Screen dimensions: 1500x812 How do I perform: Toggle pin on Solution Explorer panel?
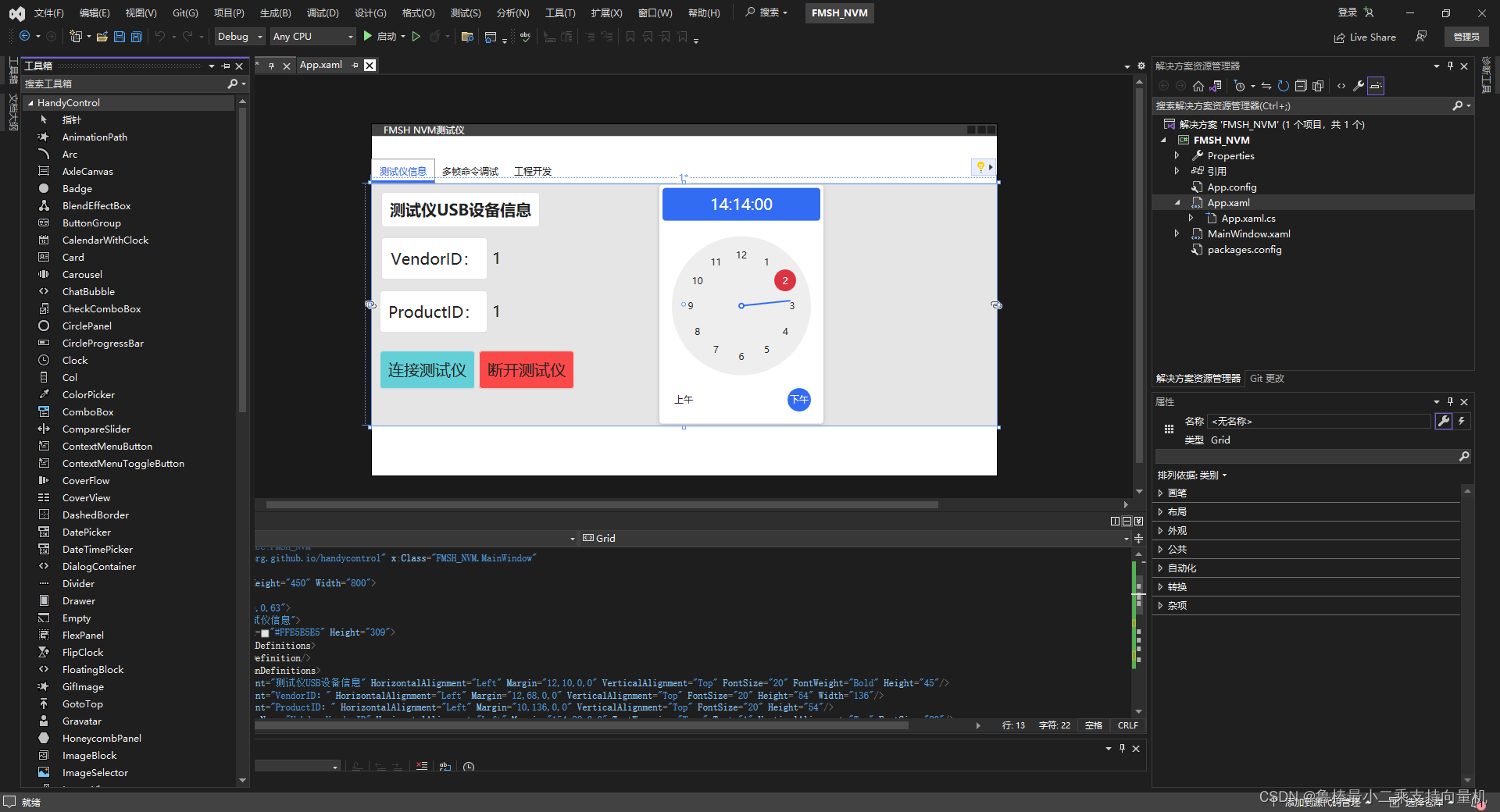(x=1450, y=66)
